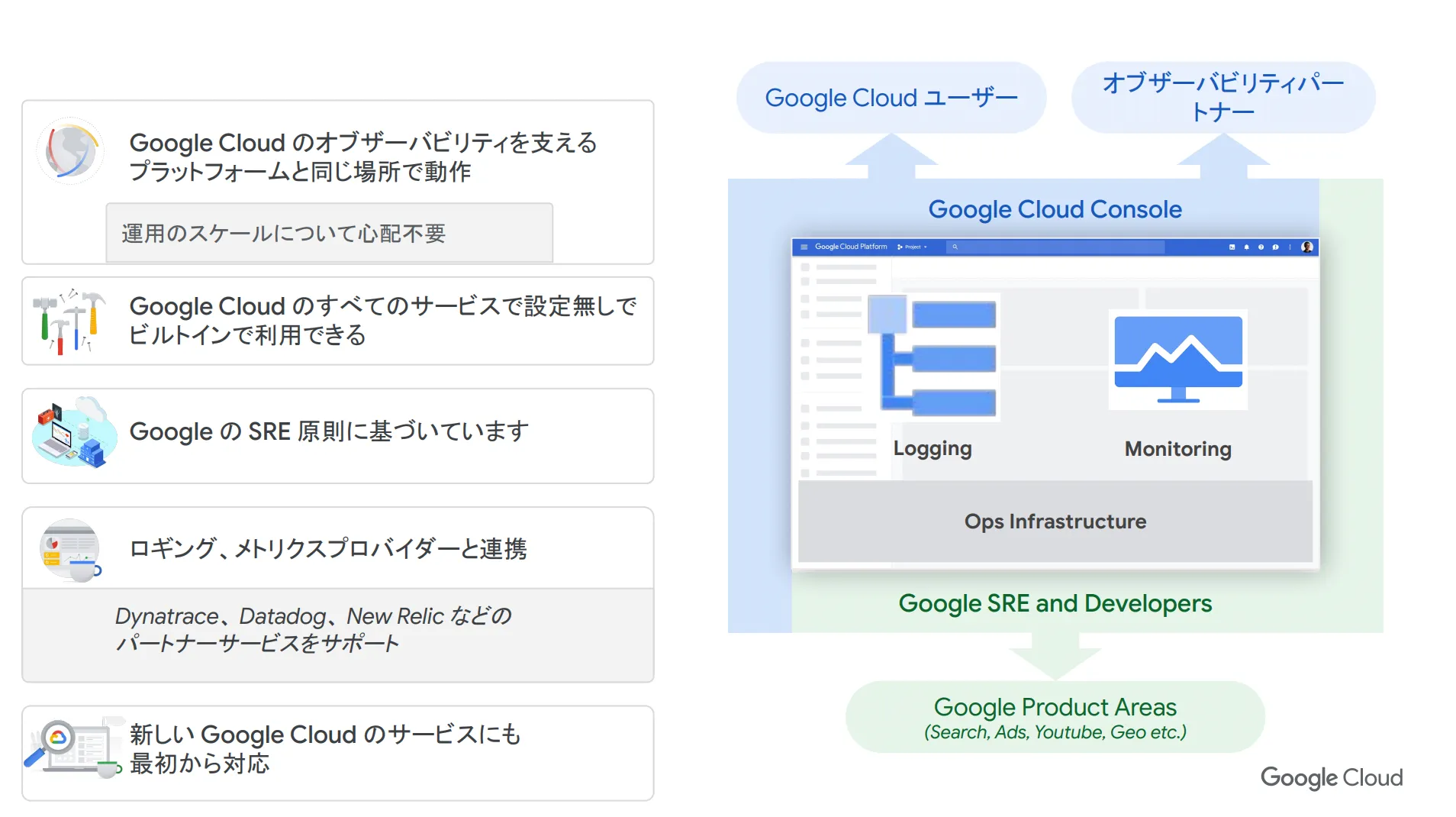This screenshot has height=817, width=1456.
Task: Click the SRE cloud illustration icon
Action: tap(74, 432)
